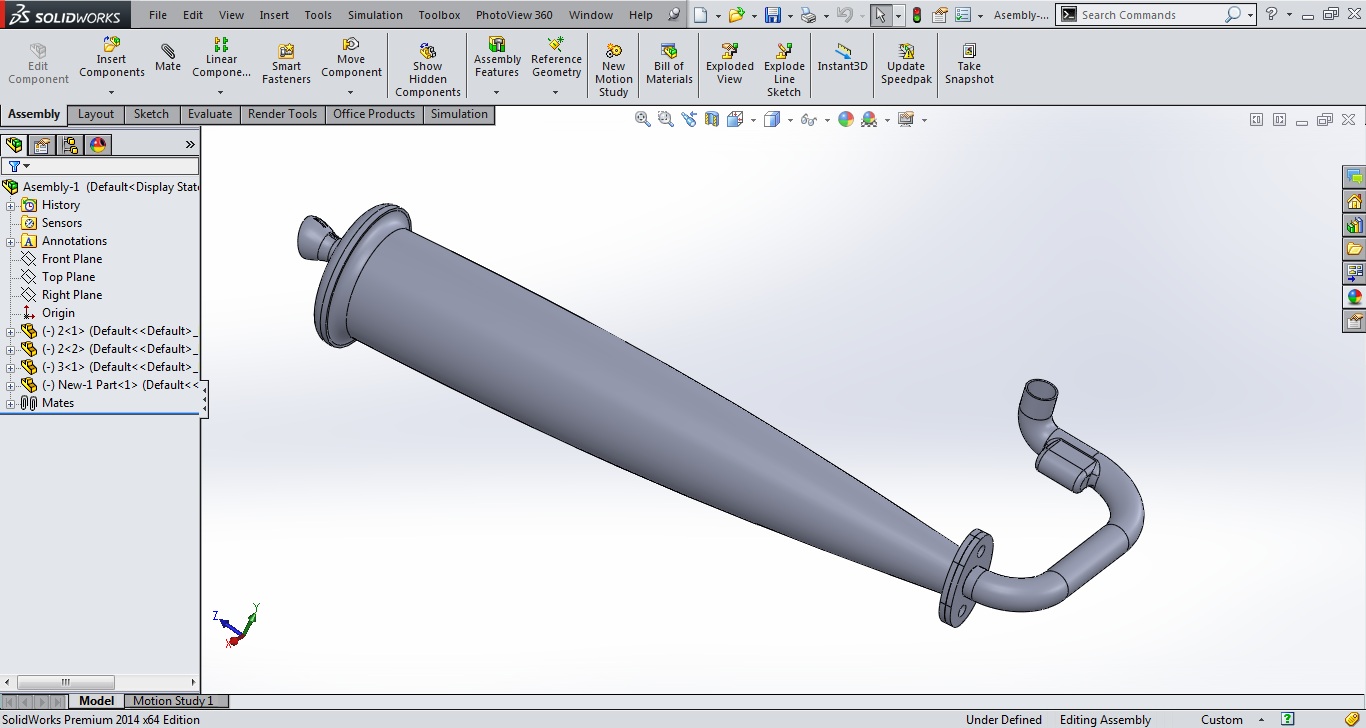The height and width of the screenshot is (728, 1366).
Task: Open the PropertyManager tab icon
Action: pyautogui.click(x=42, y=145)
